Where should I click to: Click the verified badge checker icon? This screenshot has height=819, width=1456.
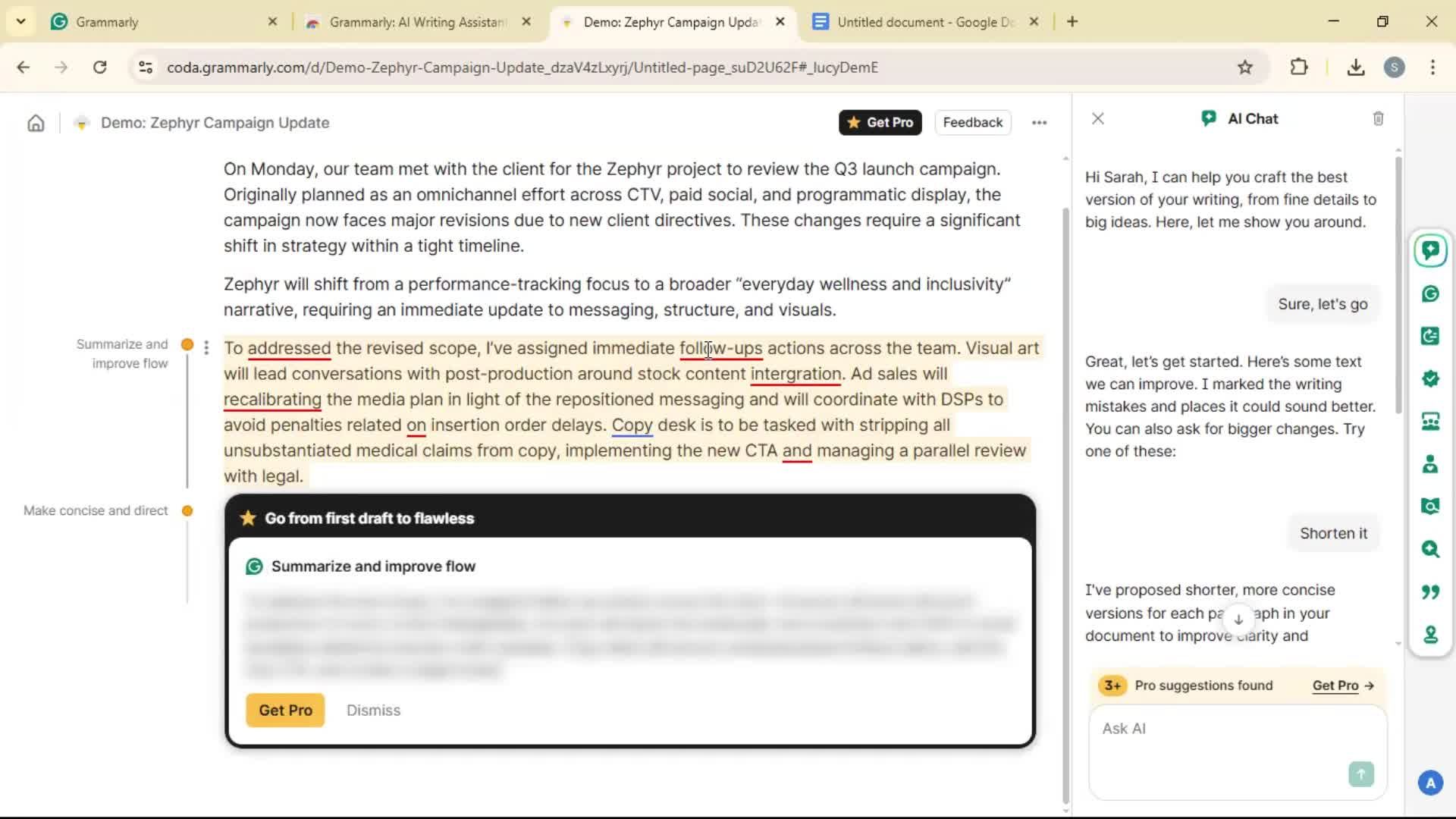(x=1430, y=379)
